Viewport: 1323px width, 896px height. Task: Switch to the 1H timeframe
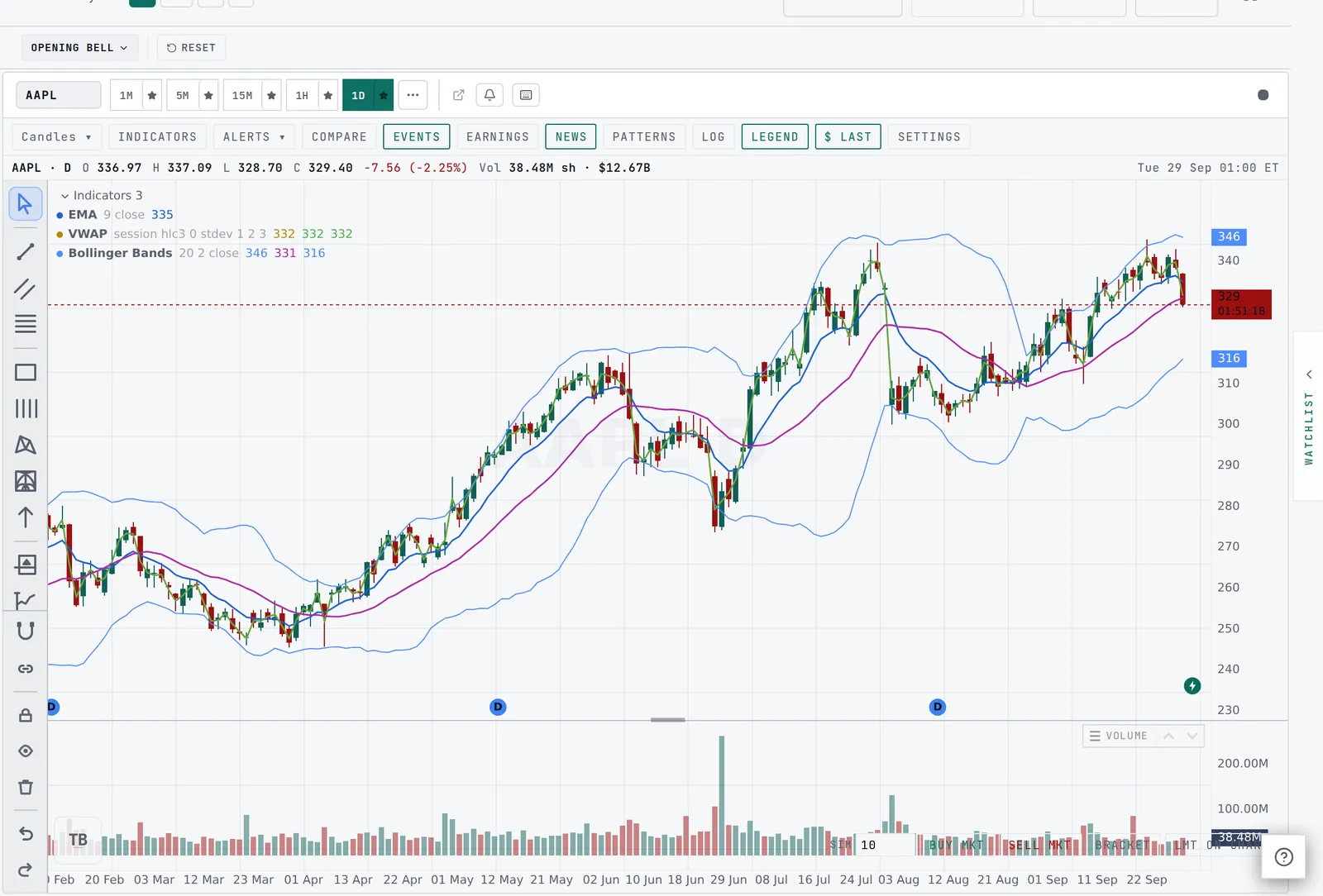[x=302, y=95]
